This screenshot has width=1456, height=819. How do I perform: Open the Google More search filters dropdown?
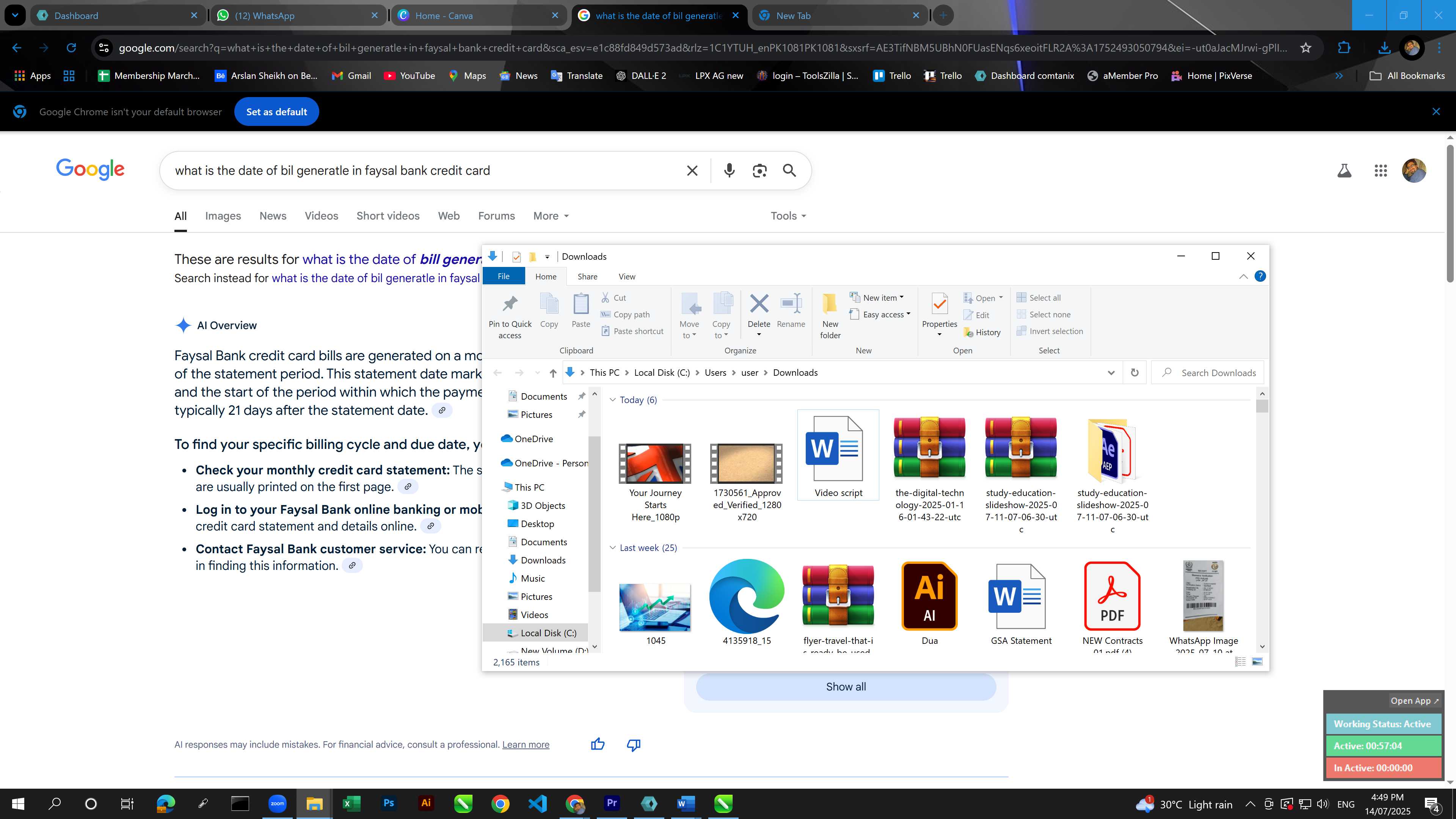[x=551, y=216]
